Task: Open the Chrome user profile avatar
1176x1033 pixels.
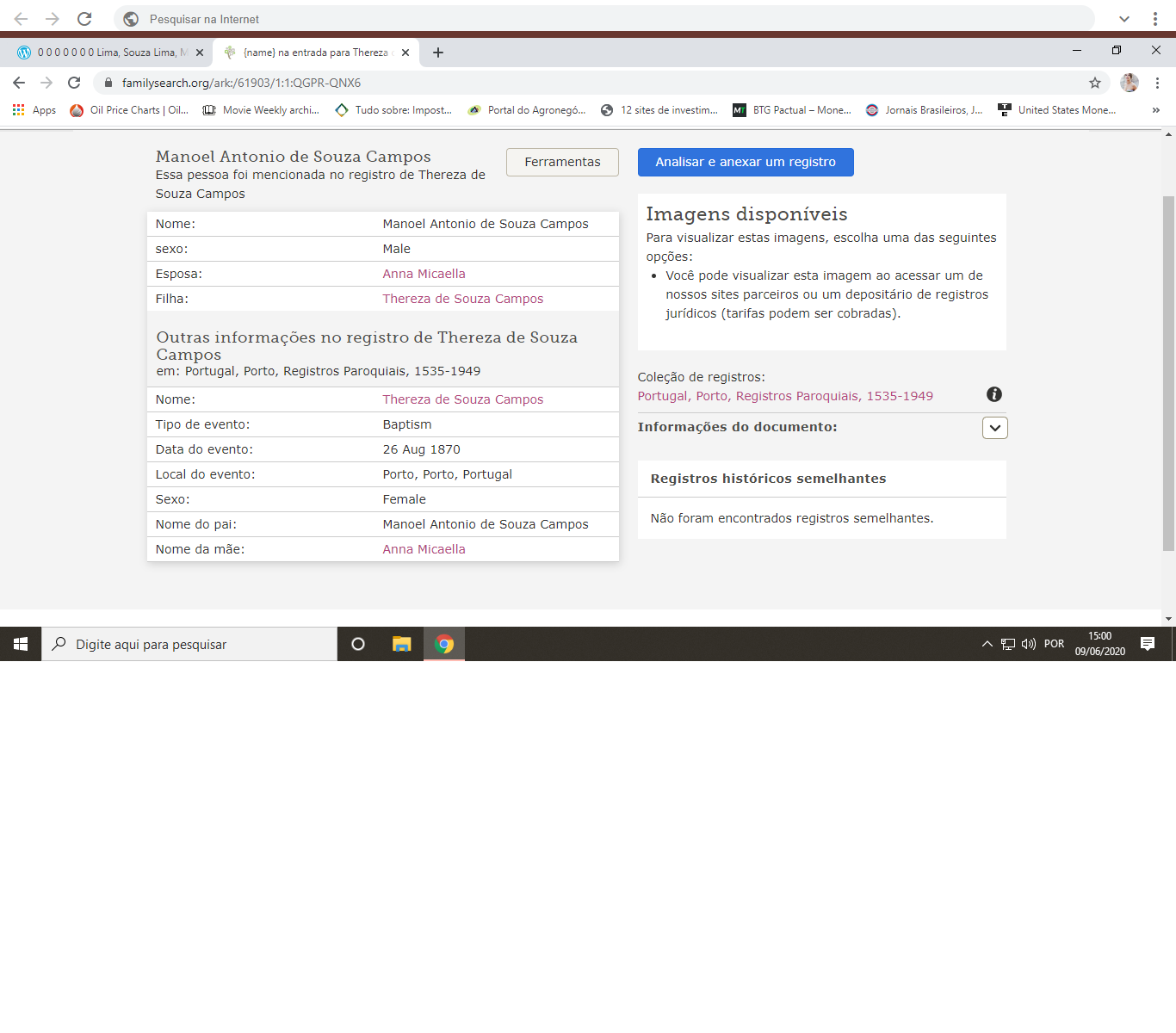Action: tap(1130, 83)
